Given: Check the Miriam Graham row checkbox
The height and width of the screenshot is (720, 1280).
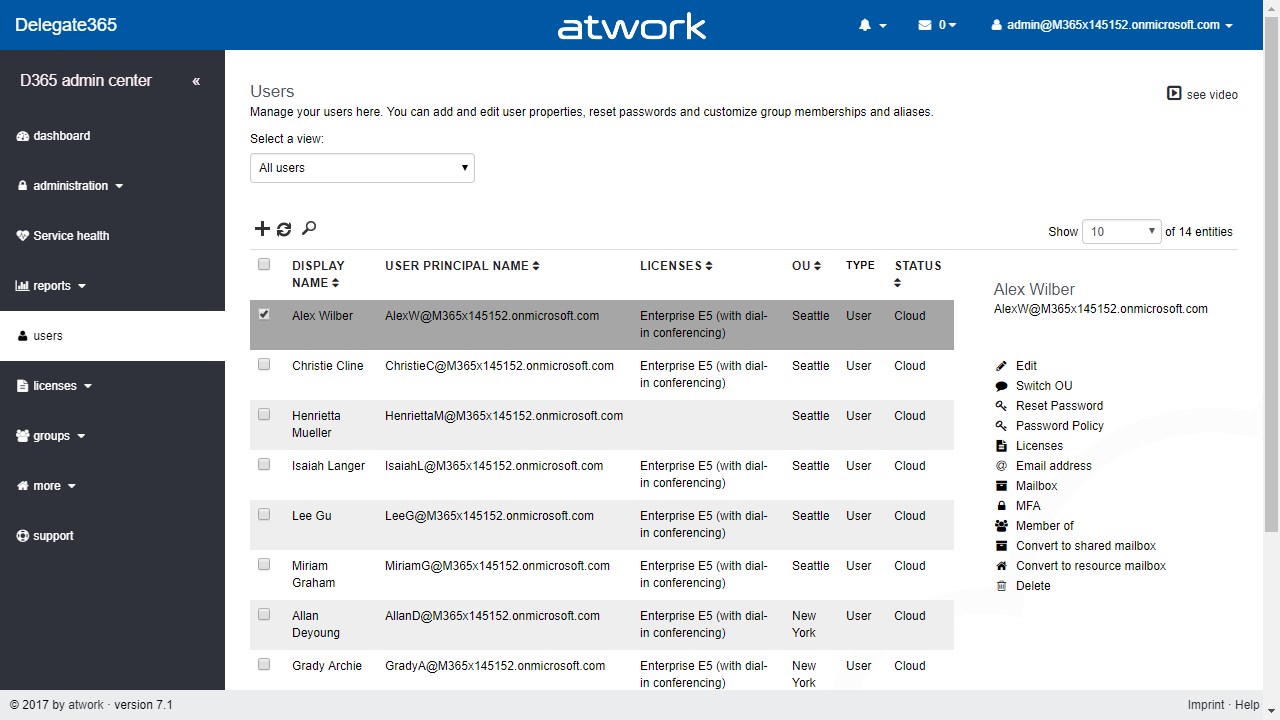Looking at the screenshot, I should pyautogui.click(x=264, y=564).
